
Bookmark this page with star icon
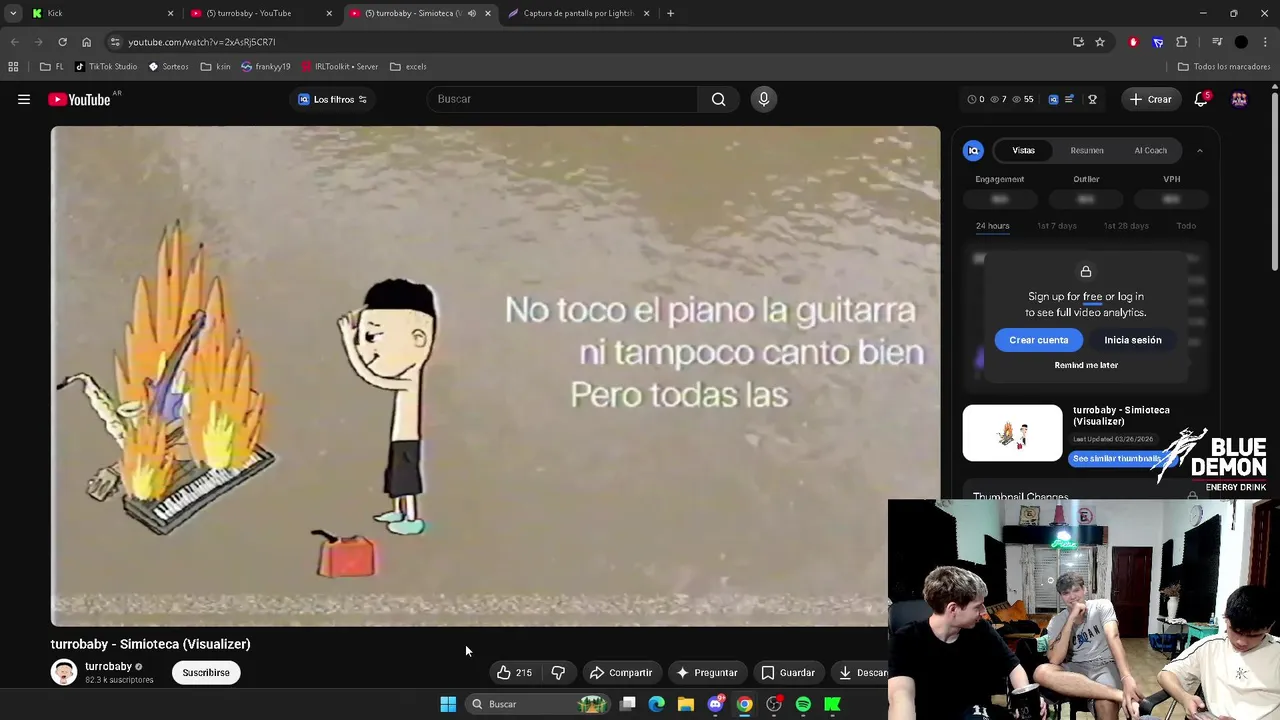click(1100, 42)
